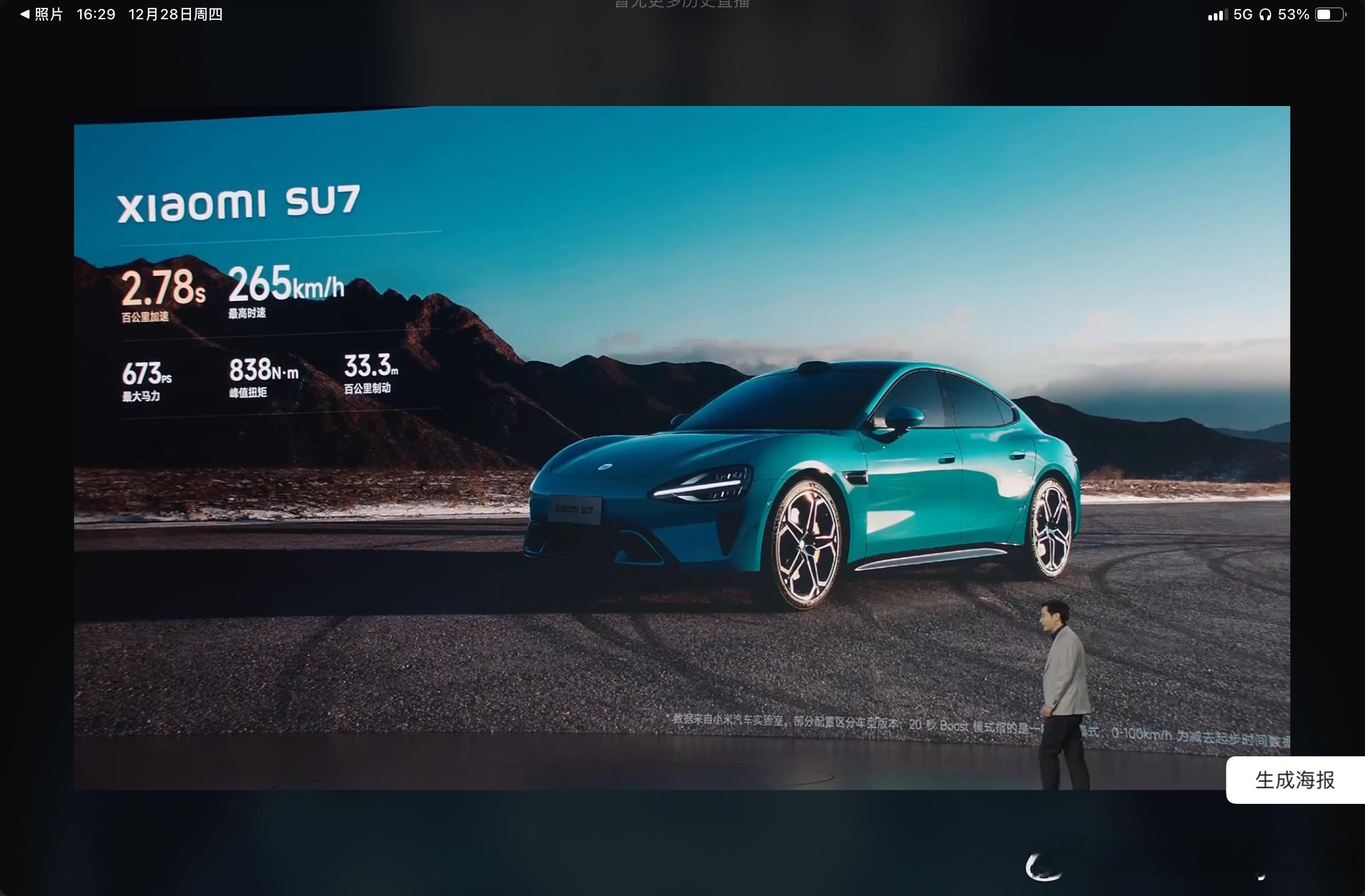Tap the 33.3m braking distance figure
The width and height of the screenshot is (1365, 896).
[370, 366]
